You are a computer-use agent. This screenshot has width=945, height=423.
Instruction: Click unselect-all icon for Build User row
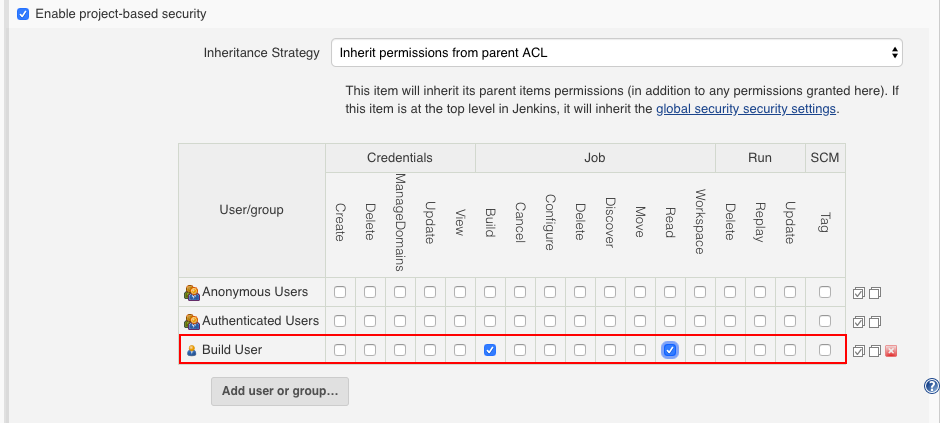(x=875, y=351)
